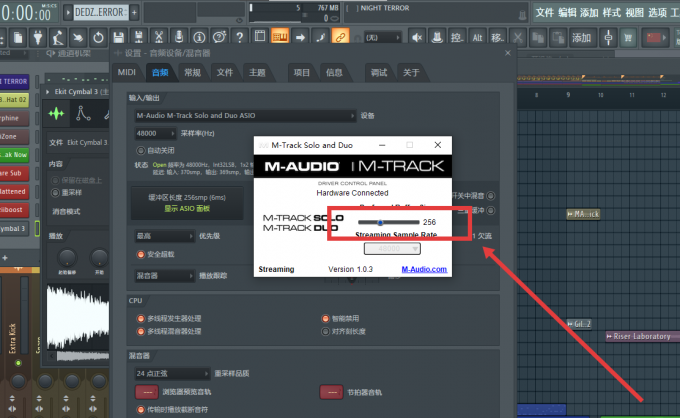Toggle the 对齐刻长度 option
This screenshot has height=418, width=680.
(x=325, y=332)
